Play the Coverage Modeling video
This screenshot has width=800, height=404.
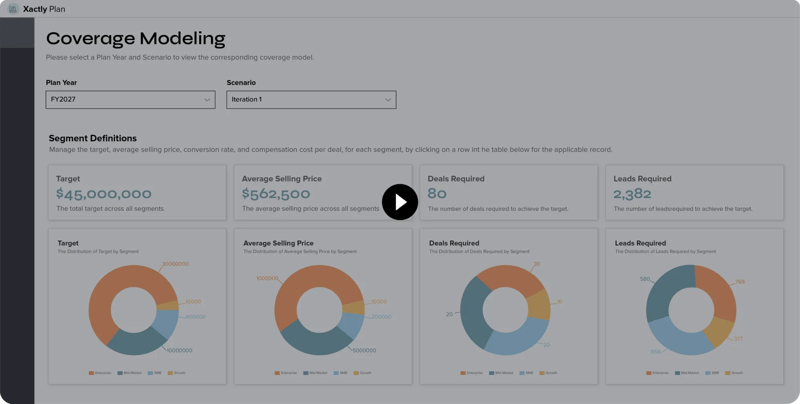[400, 202]
